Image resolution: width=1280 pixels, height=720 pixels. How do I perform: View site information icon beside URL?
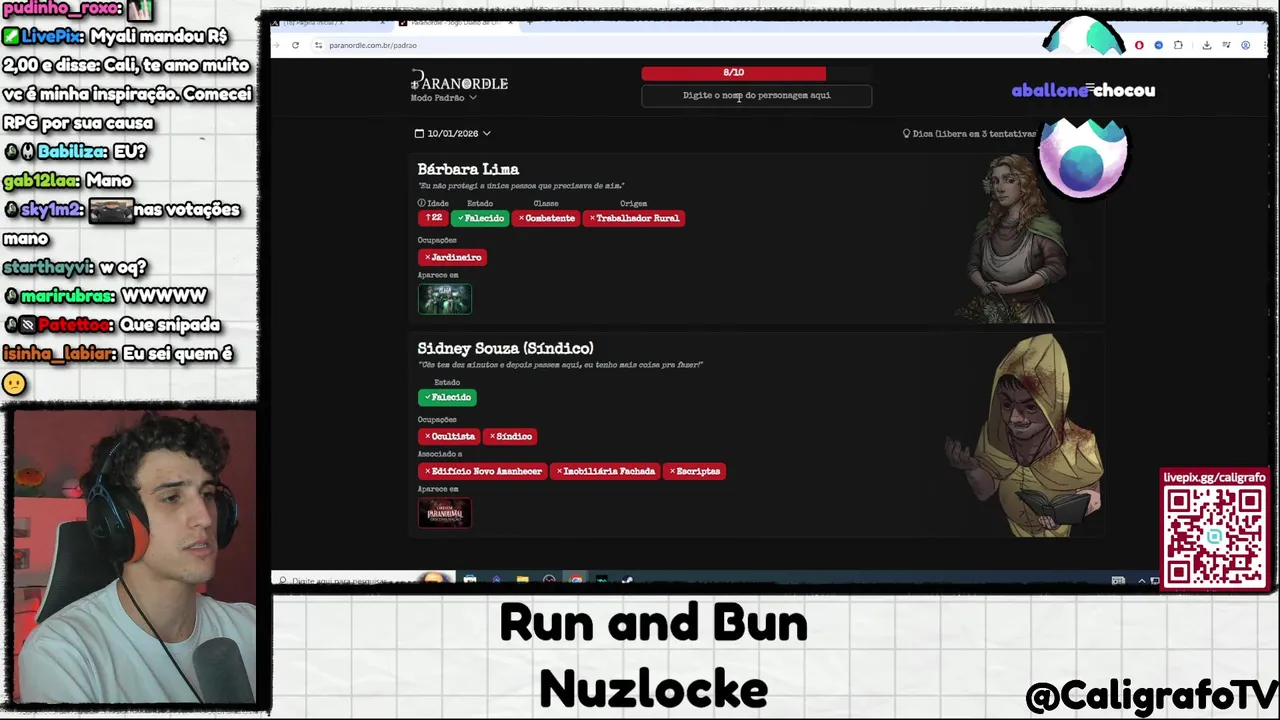click(x=318, y=45)
